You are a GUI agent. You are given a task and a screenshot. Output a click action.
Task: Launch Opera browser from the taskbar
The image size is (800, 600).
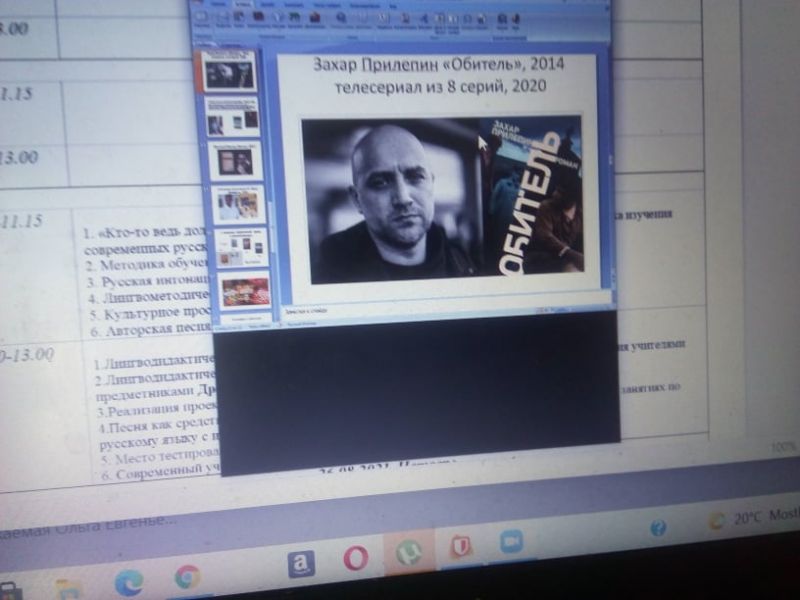pyautogui.click(x=355, y=558)
